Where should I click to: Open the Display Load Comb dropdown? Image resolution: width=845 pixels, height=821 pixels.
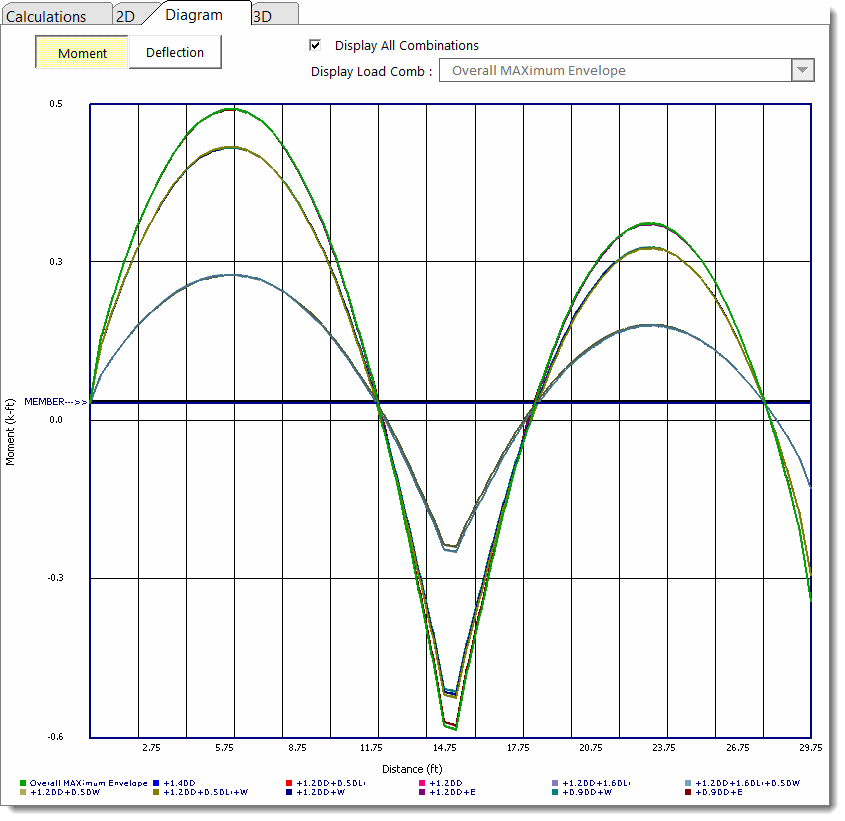coord(619,70)
